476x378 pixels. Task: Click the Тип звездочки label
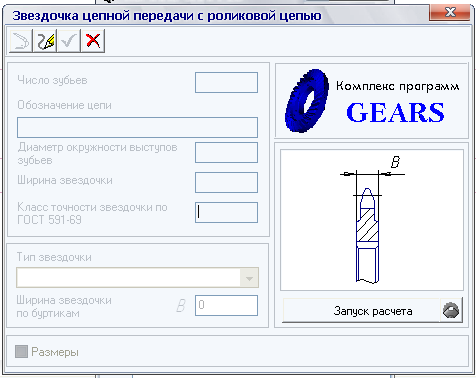(x=54, y=257)
